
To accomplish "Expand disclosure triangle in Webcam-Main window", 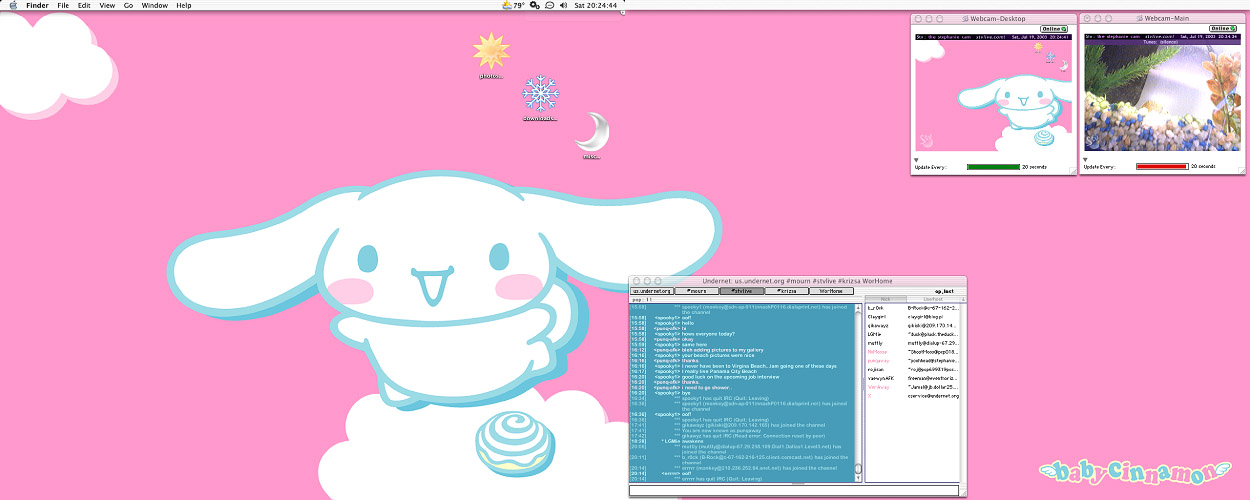I will (1086, 159).
